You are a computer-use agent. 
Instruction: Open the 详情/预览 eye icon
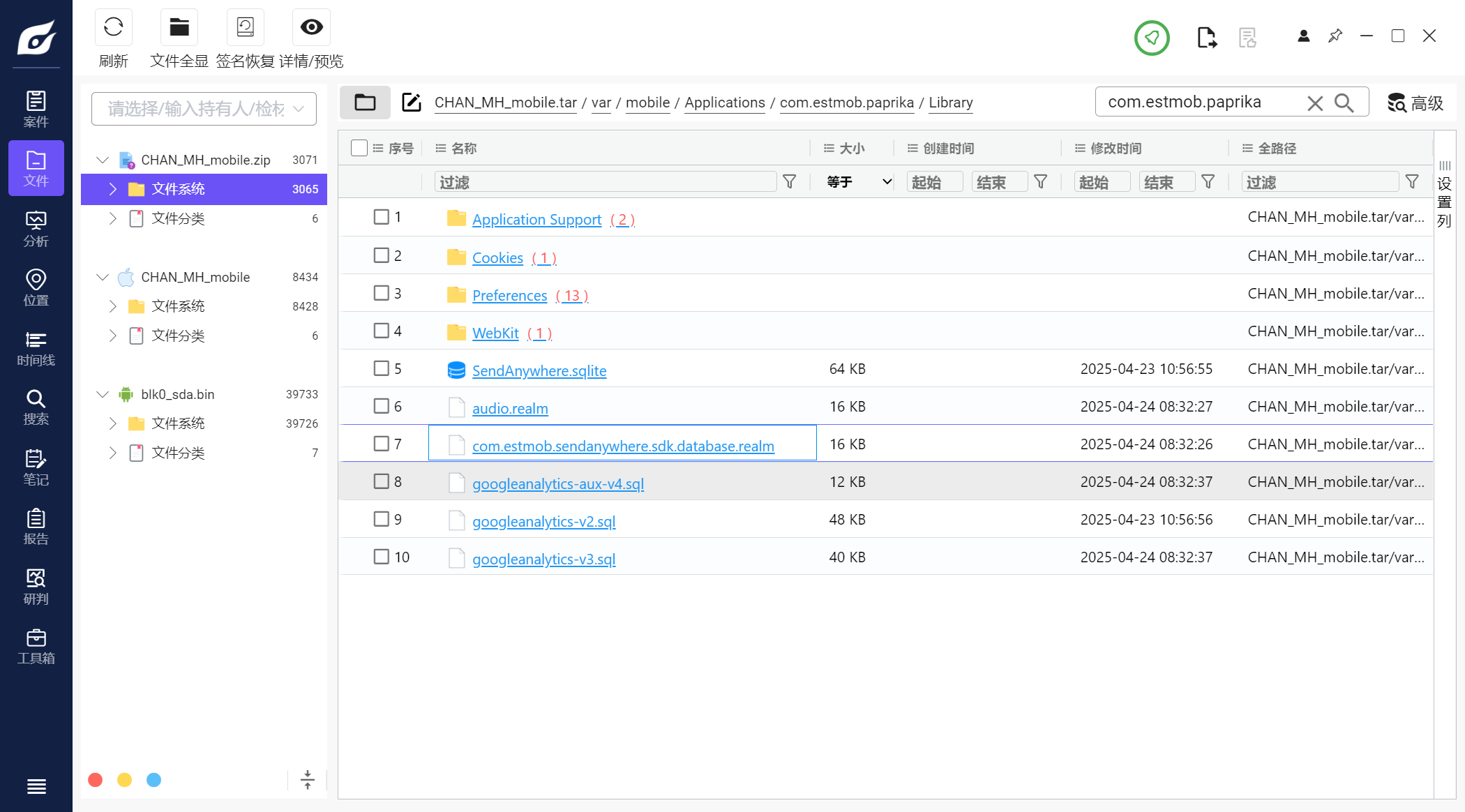click(311, 28)
